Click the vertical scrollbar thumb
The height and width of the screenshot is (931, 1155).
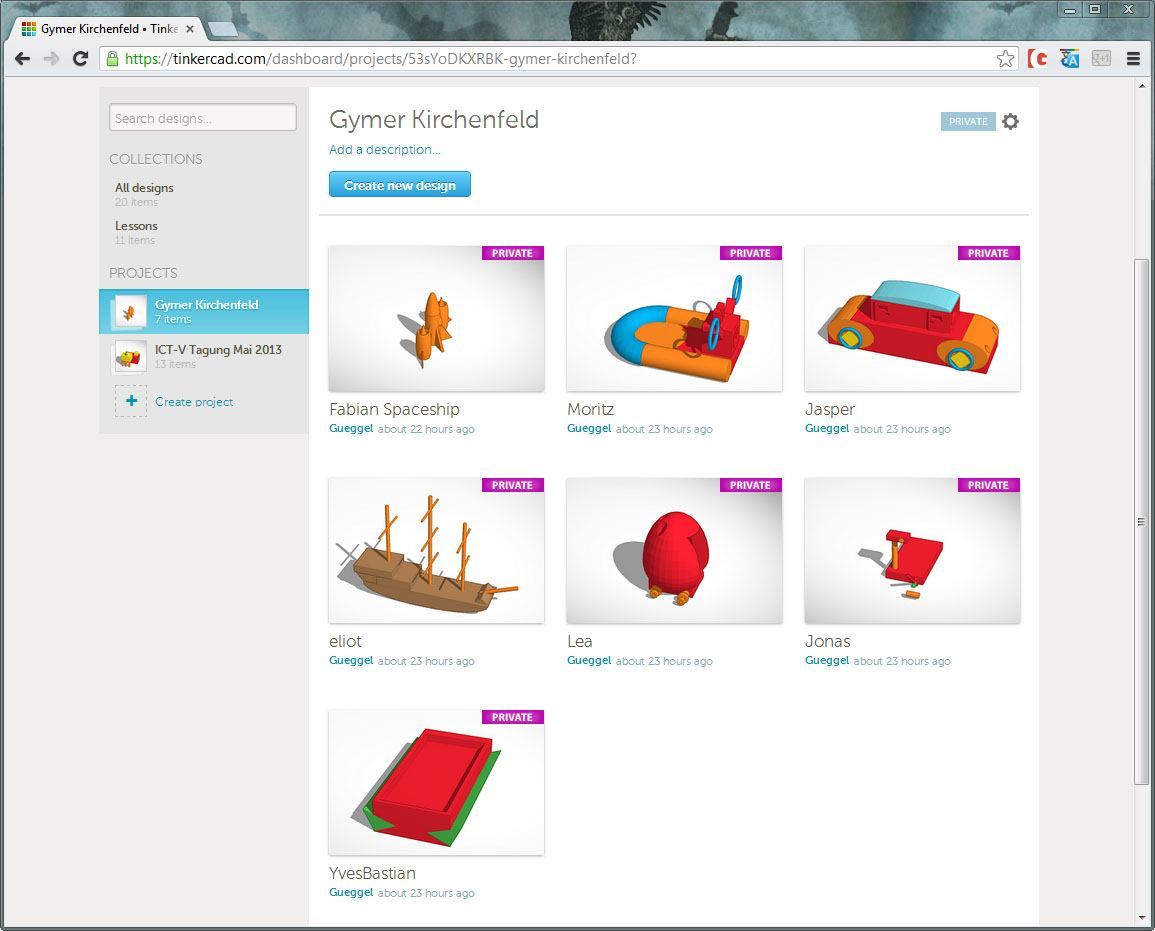[x=1141, y=521]
